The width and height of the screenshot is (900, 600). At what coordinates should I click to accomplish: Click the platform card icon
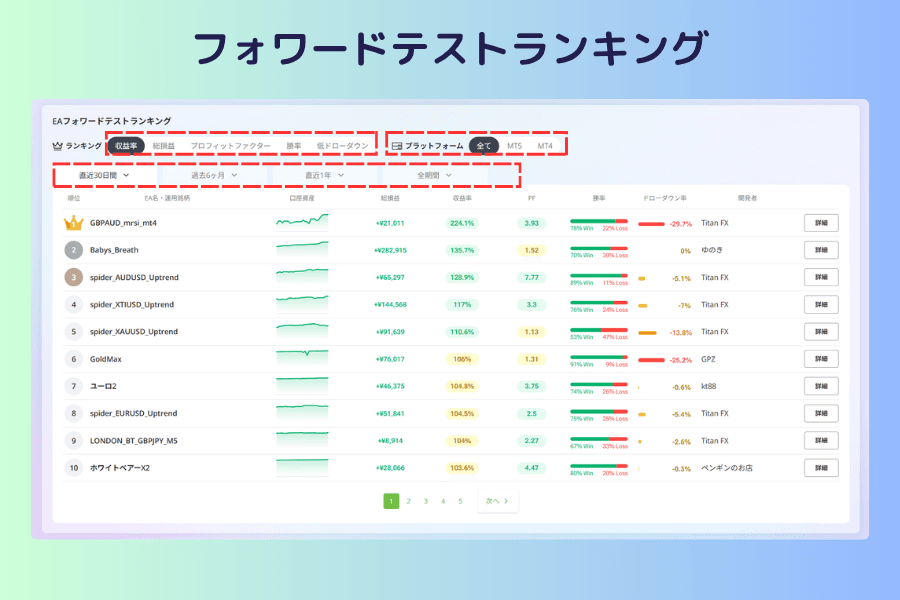tap(397, 146)
